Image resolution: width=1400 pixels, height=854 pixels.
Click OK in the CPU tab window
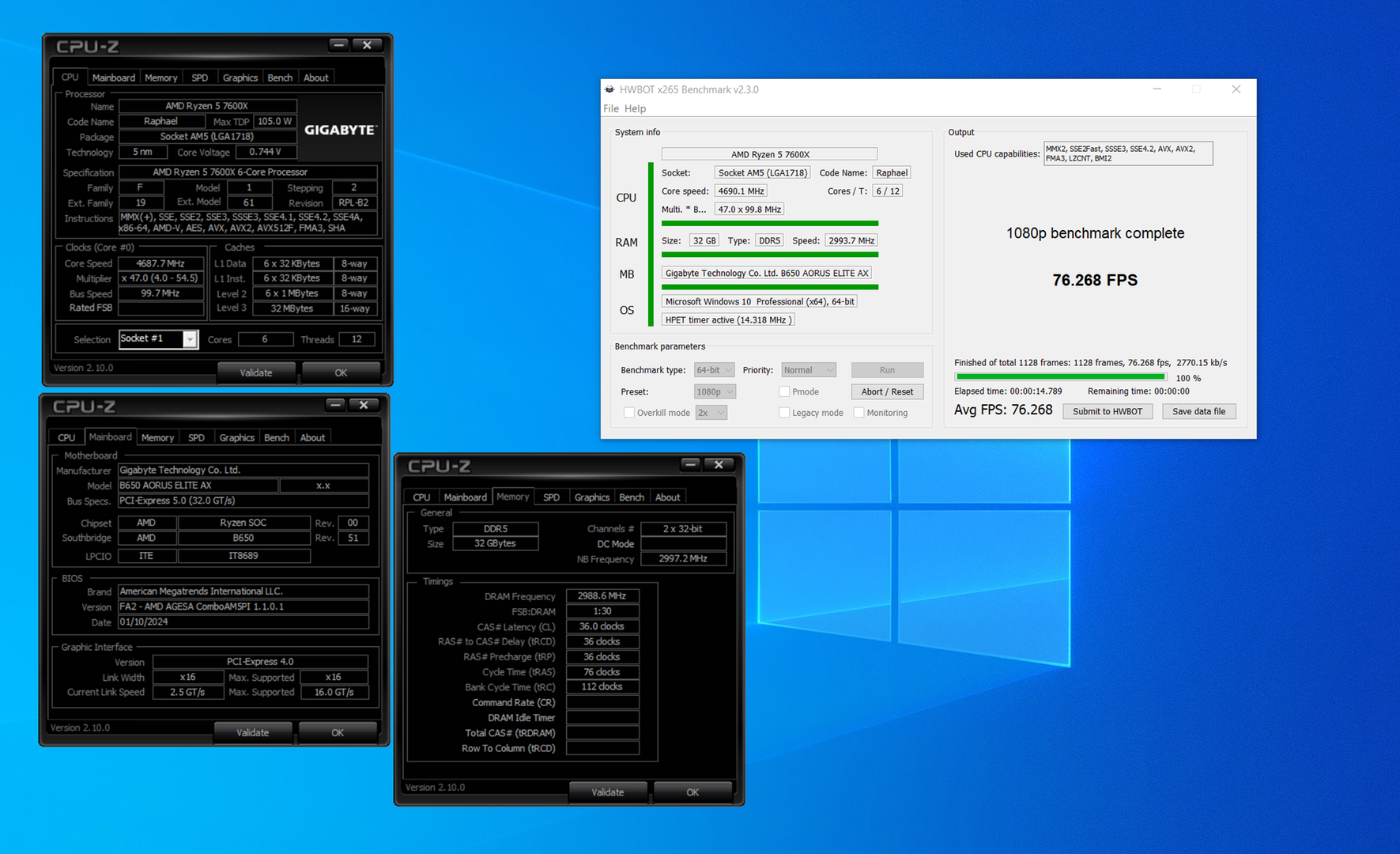[341, 372]
